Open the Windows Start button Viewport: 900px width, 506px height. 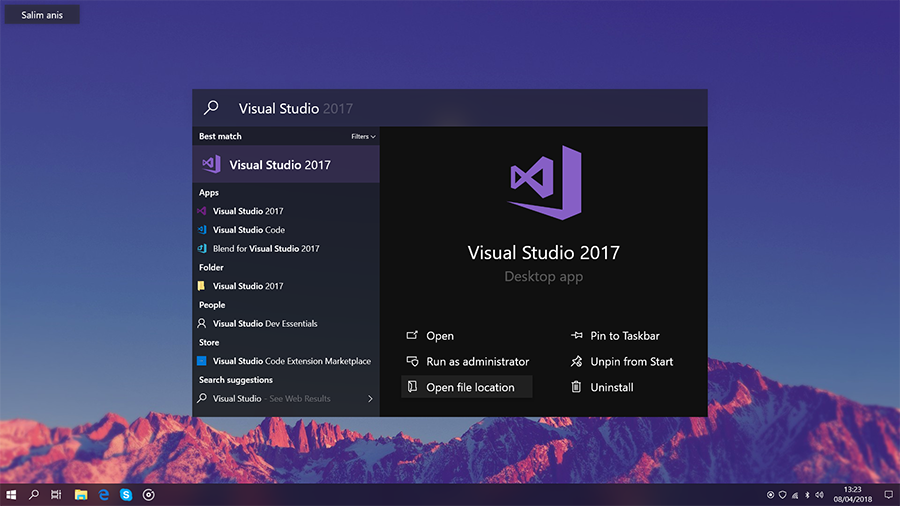click(11, 495)
